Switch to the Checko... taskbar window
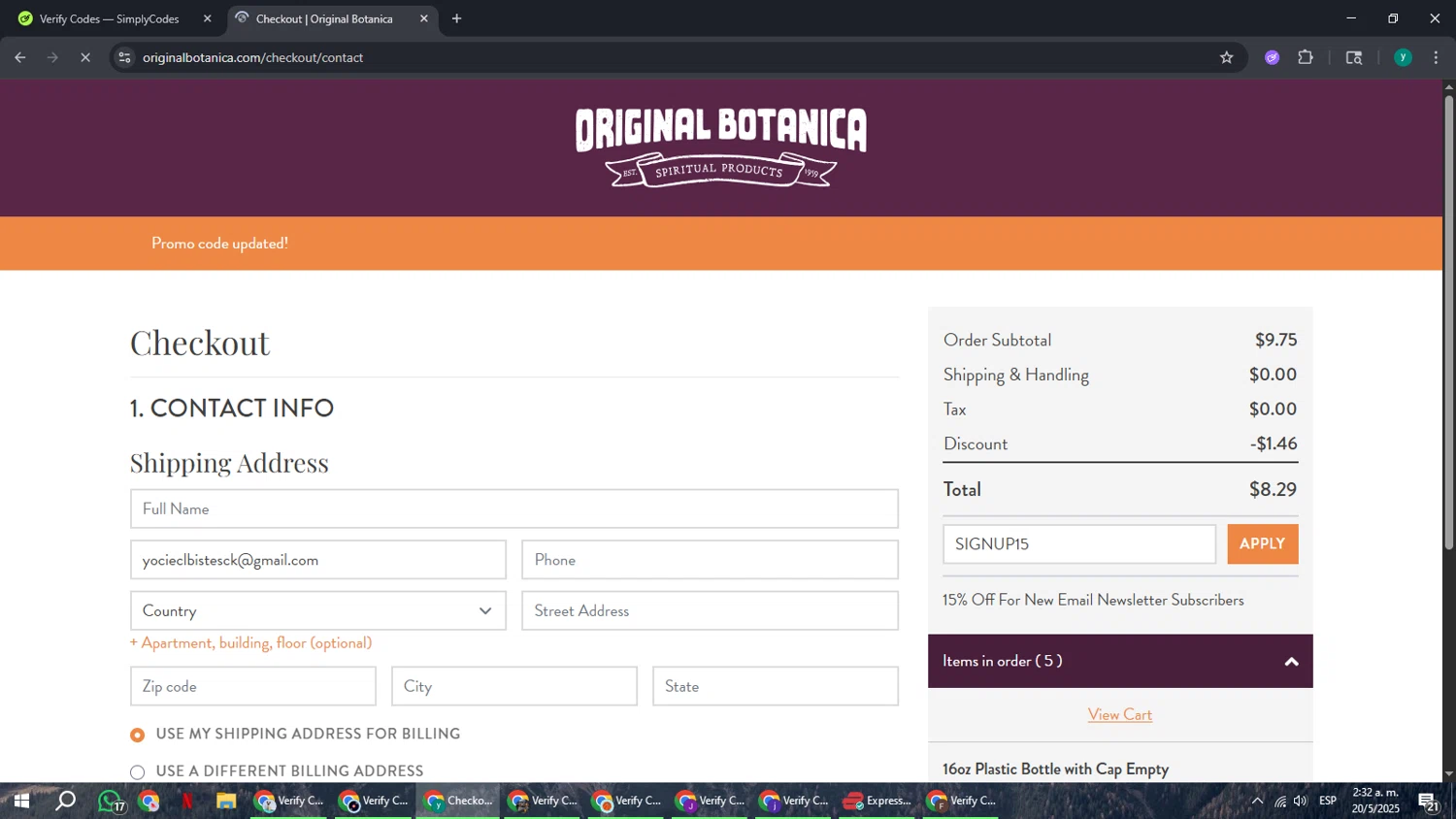This screenshot has width=1456, height=819. tap(459, 801)
